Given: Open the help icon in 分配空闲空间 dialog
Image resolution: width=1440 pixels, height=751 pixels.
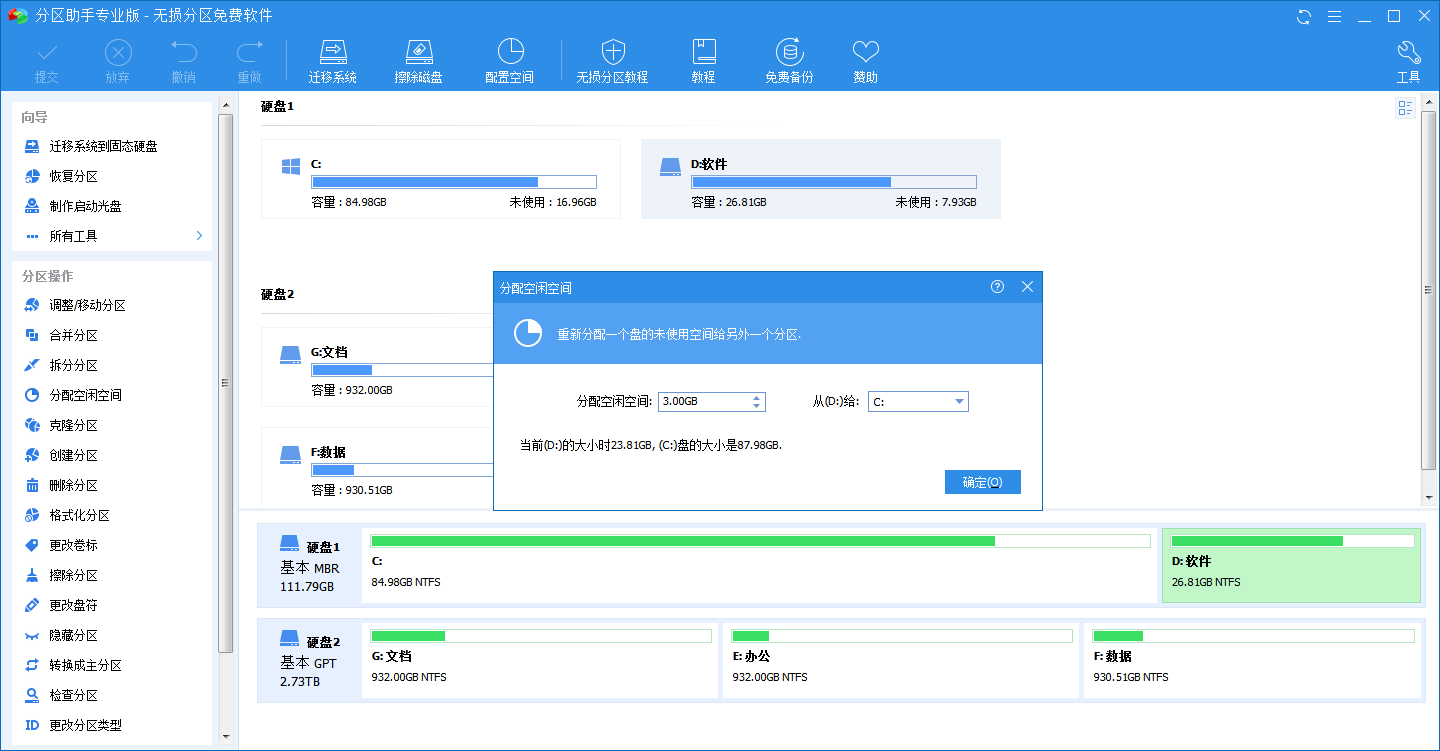Looking at the screenshot, I should pos(997,287).
